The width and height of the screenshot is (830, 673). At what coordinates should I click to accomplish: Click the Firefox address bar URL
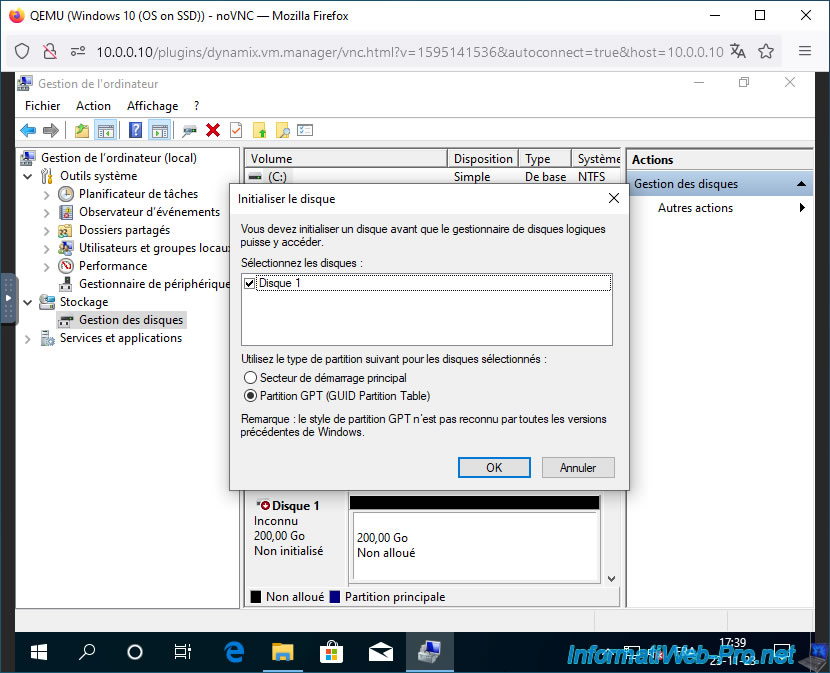pos(409,52)
